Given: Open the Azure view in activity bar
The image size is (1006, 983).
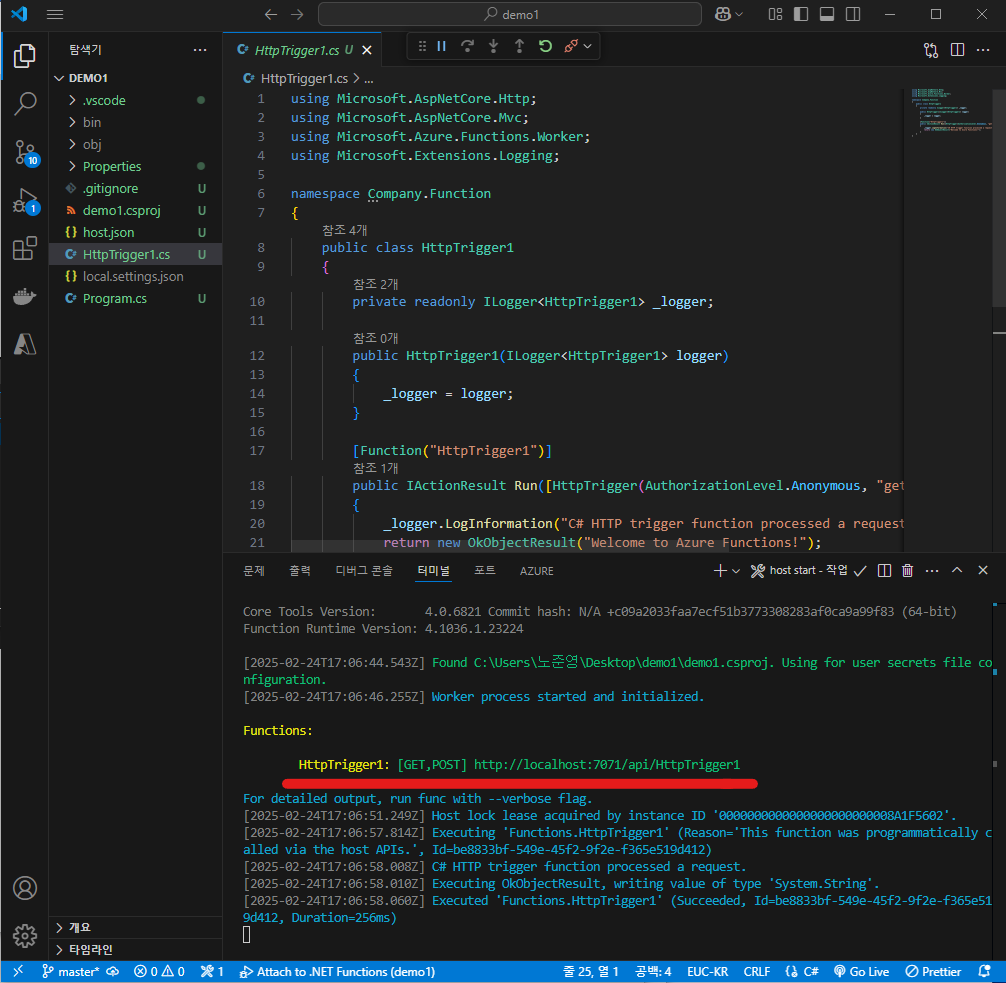Looking at the screenshot, I should pos(25,344).
